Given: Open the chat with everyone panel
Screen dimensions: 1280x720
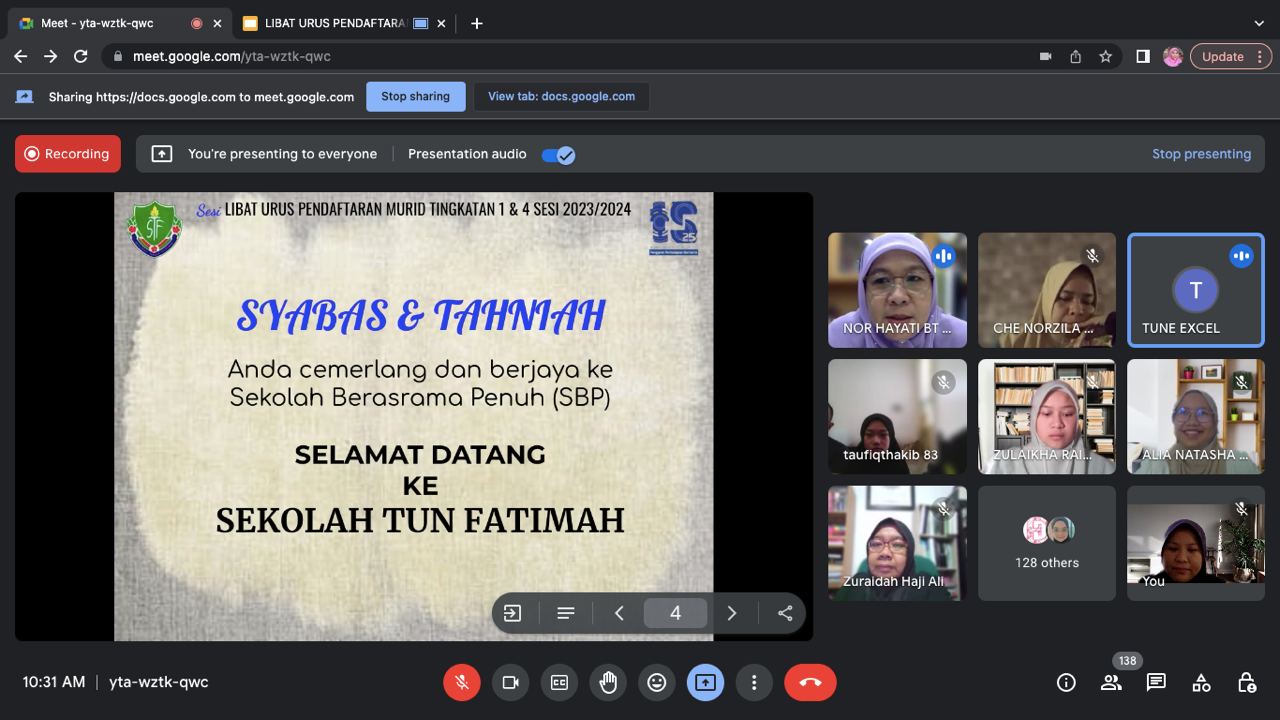Looking at the screenshot, I should [x=1156, y=683].
